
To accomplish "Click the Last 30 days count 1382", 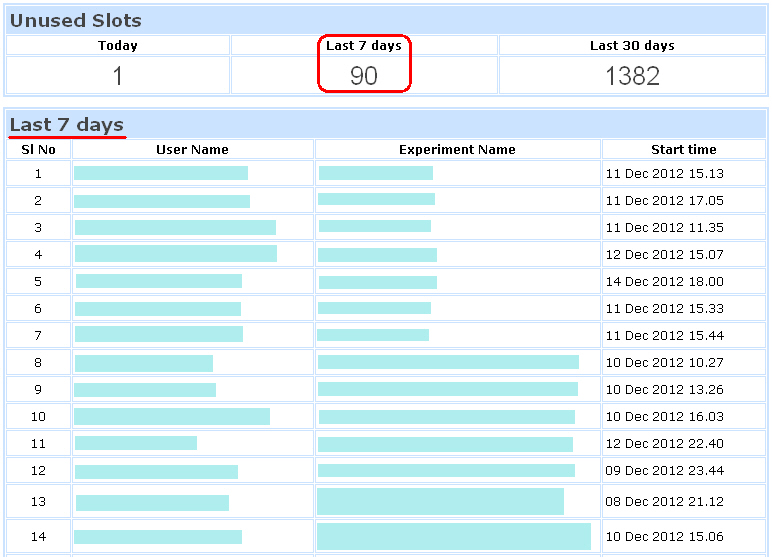I will click(x=632, y=76).
